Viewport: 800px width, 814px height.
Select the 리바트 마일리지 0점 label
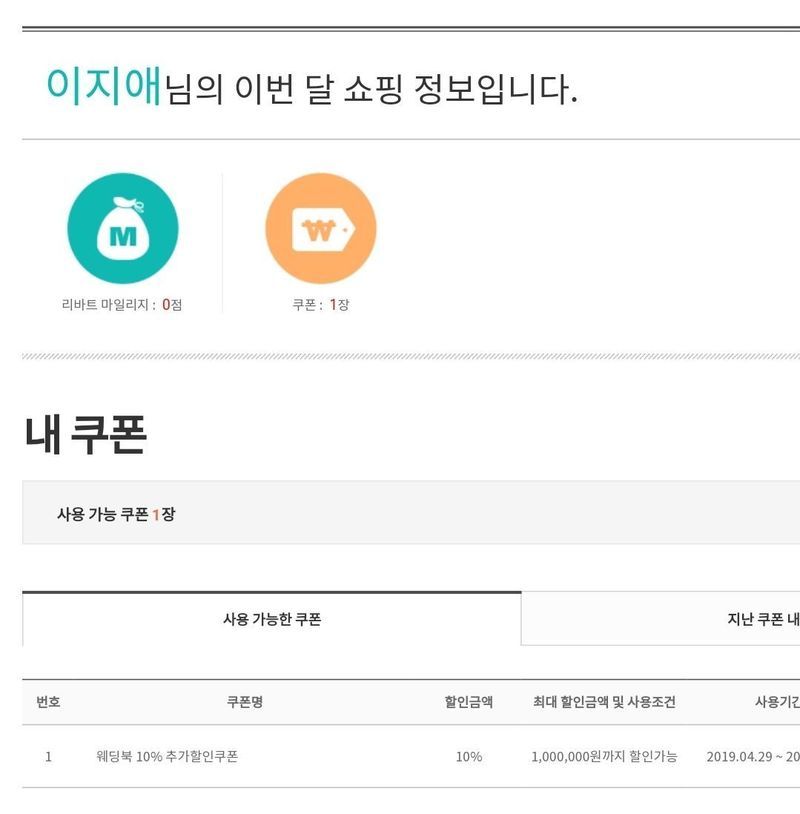(122, 305)
